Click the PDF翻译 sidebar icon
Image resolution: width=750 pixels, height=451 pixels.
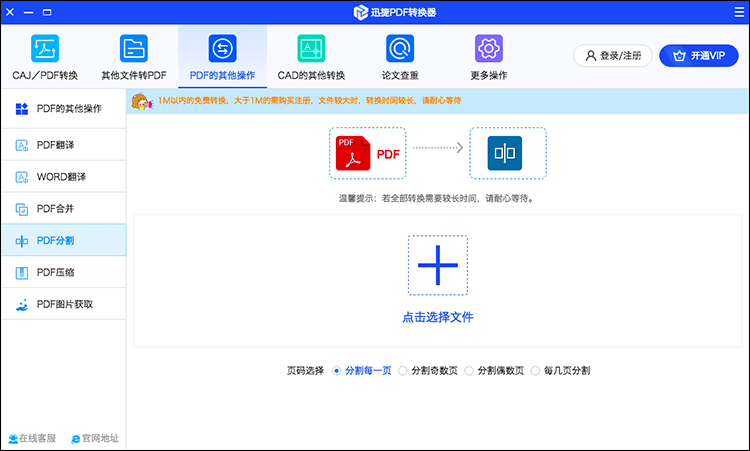coord(22,145)
